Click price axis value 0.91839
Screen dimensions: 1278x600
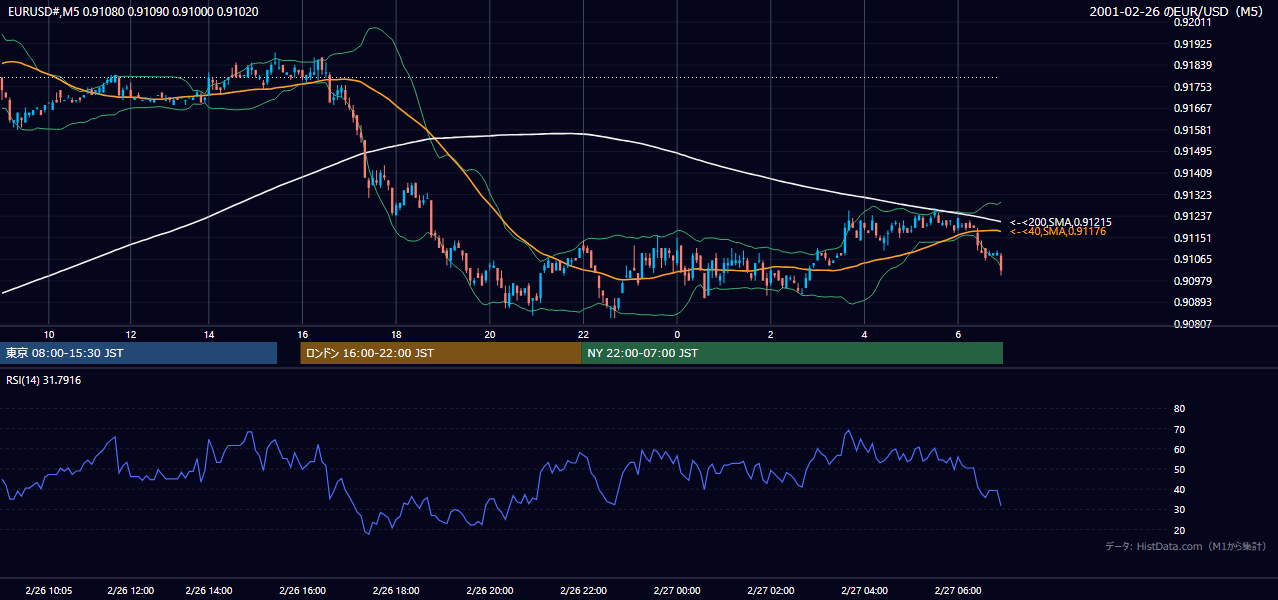[x=1192, y=65]
